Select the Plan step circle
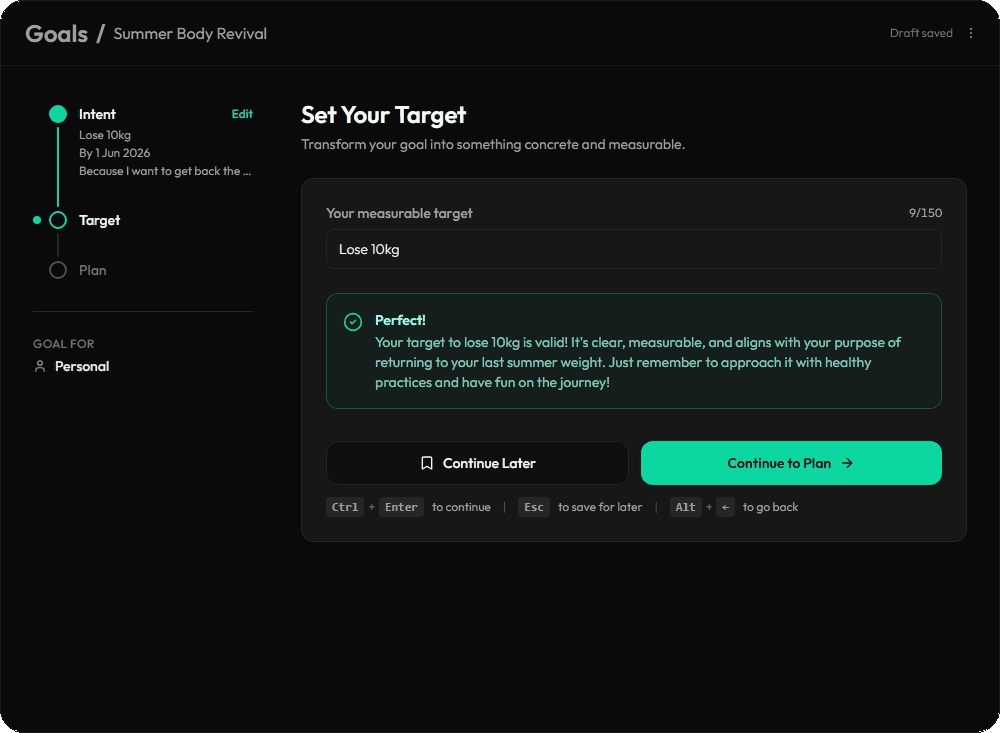The width and height of the screenshot is (1000, 733). (58, 270)
